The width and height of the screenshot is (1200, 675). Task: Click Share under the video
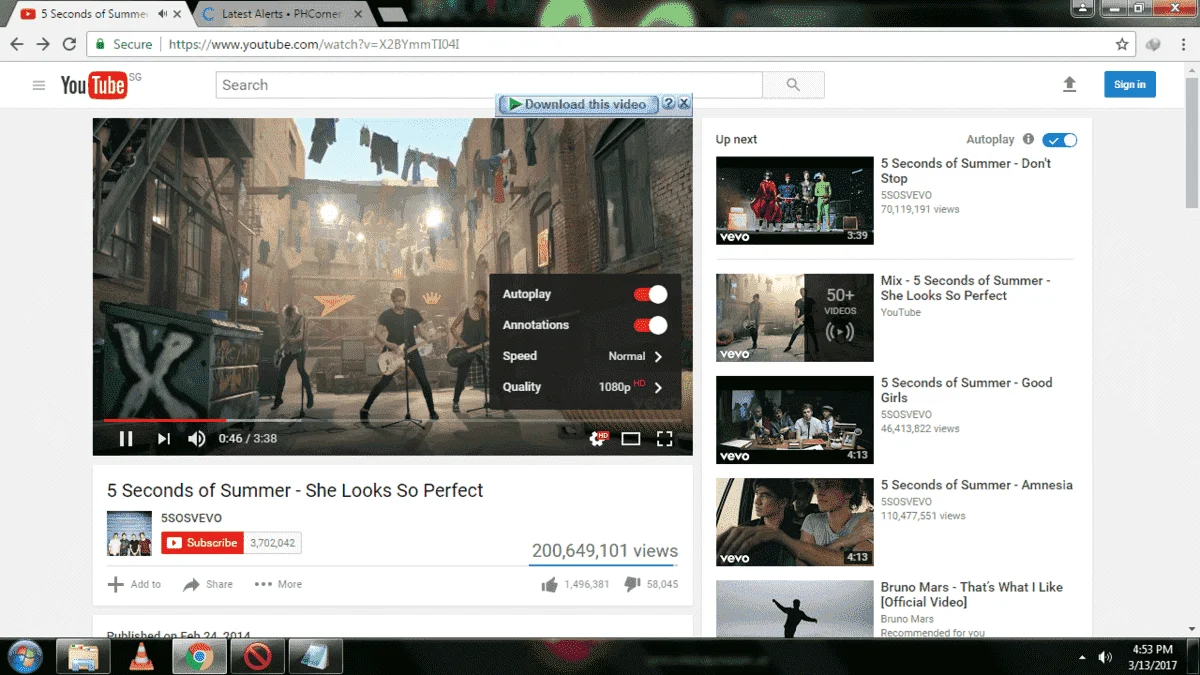[x=208, y=584]
